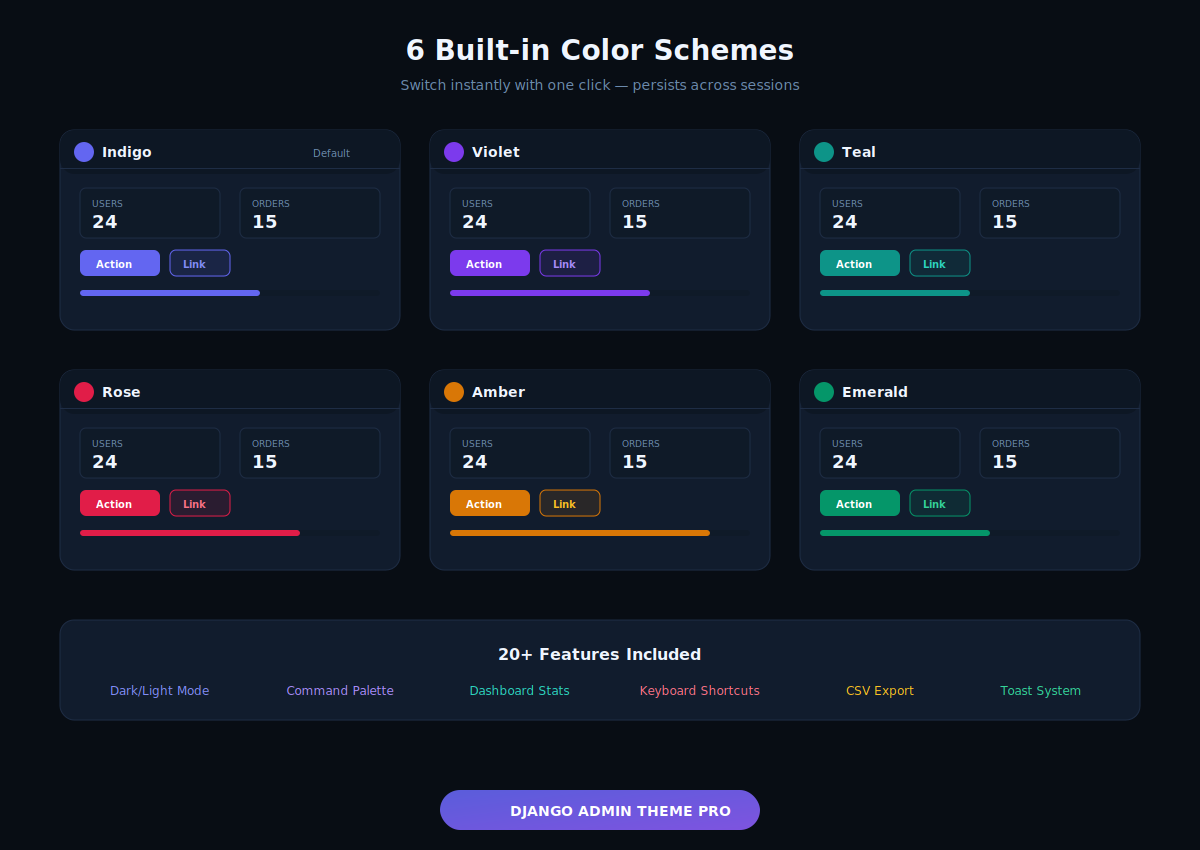Click the Rose scheme color dot
This screenshot has width=1200, height=850.
tap(83, 391)
